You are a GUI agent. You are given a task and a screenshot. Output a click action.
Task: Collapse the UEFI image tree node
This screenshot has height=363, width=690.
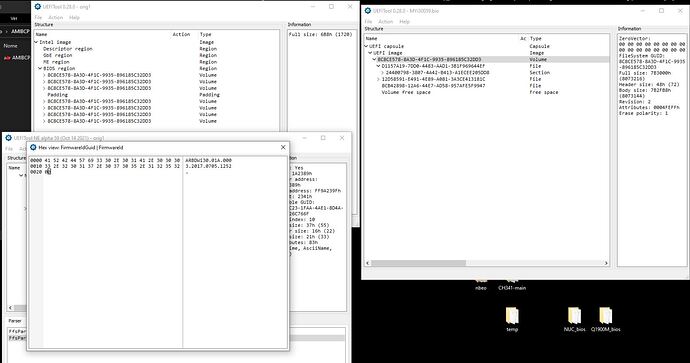coord(371,53)
